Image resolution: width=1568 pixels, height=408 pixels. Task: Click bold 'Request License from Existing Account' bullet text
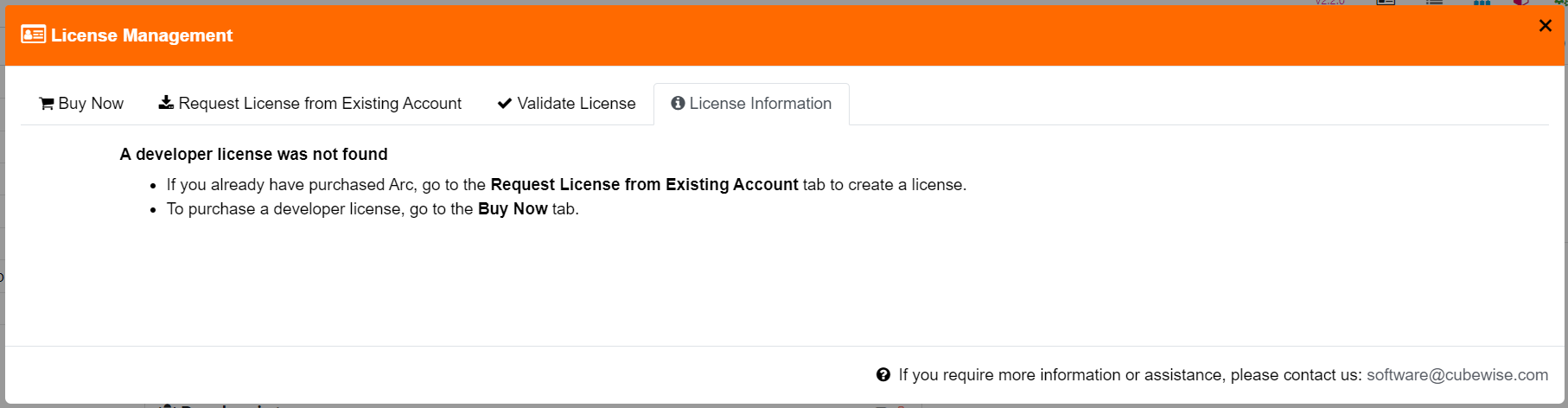[644, 185]
